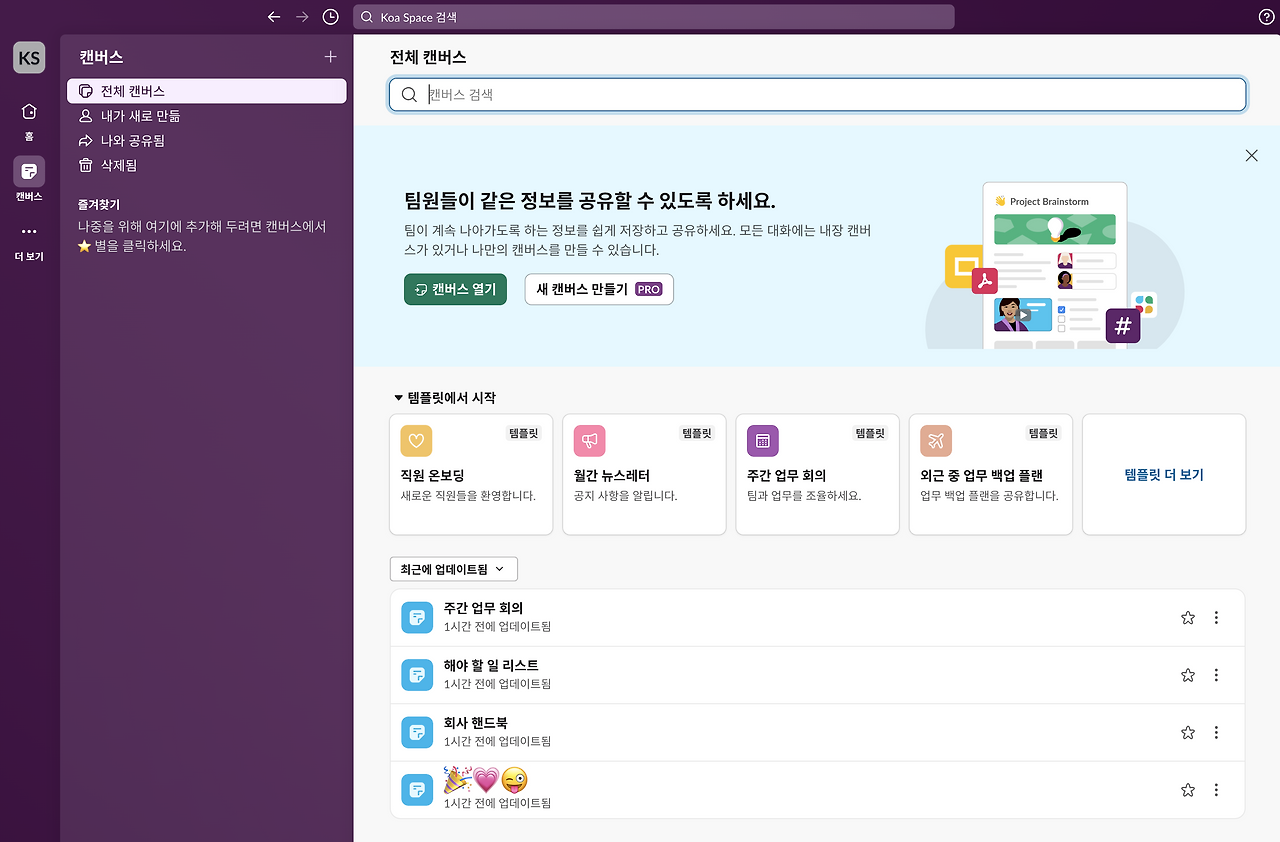Screen dimensions: 1280x842
Task: Click the 캔버스 열기 button
Action: pos(455,289)
